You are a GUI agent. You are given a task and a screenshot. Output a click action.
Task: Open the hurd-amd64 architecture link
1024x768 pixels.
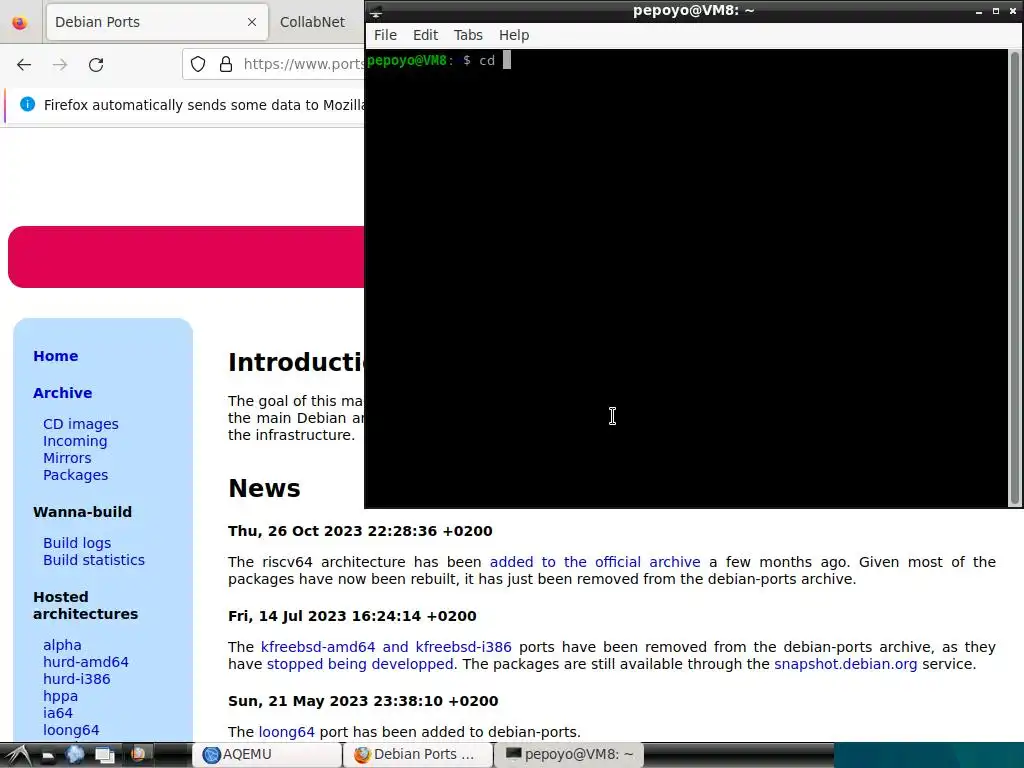pos(86,662)
